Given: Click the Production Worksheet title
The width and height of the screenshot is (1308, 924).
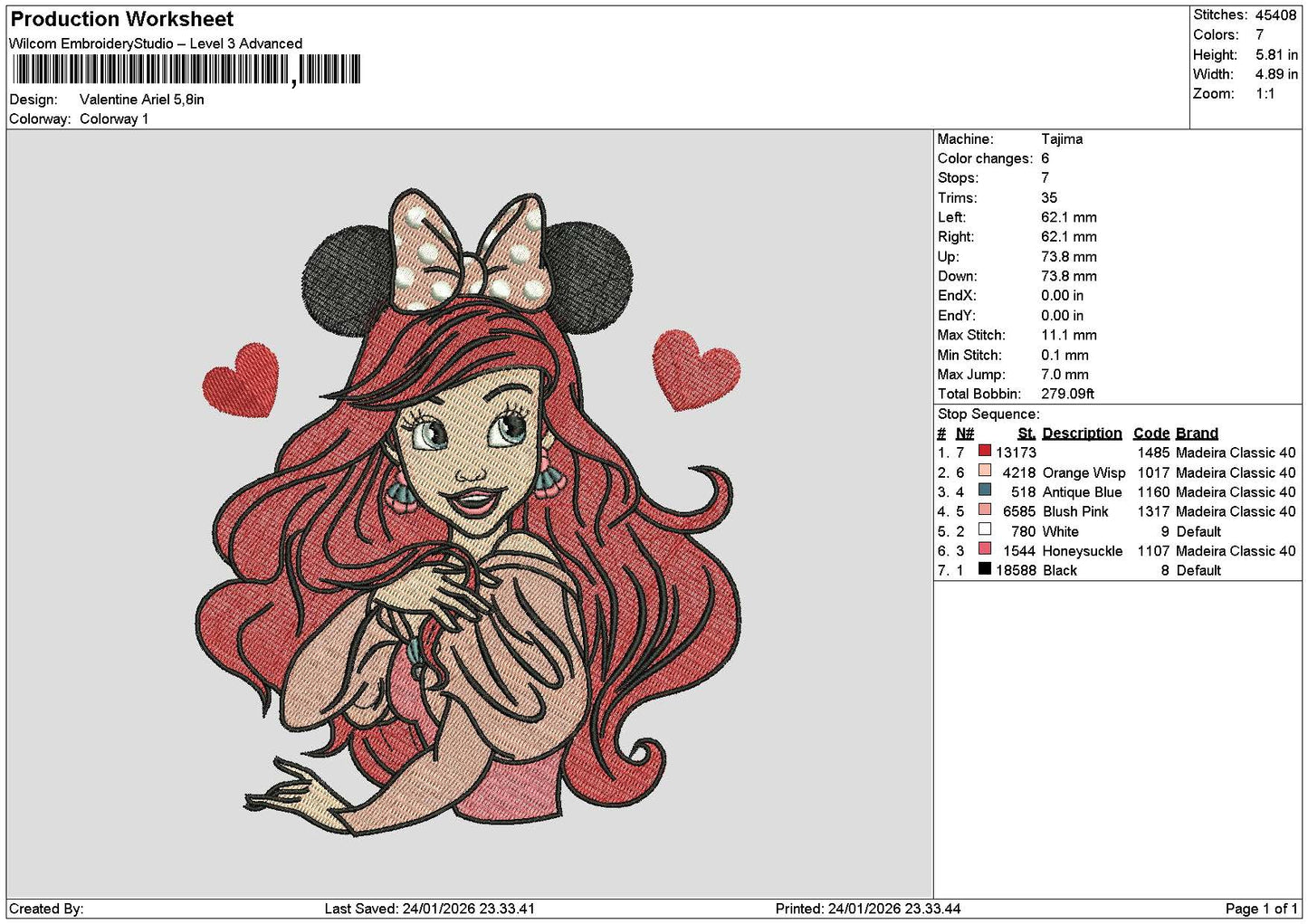Looking at the screenshot, I should 121,19.
